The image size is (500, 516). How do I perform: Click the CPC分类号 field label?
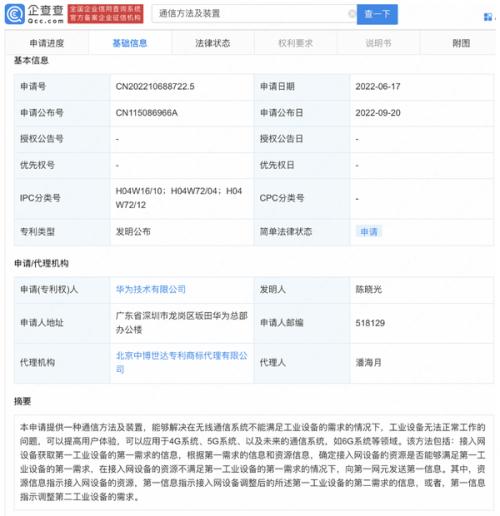(x=282, y=198)
